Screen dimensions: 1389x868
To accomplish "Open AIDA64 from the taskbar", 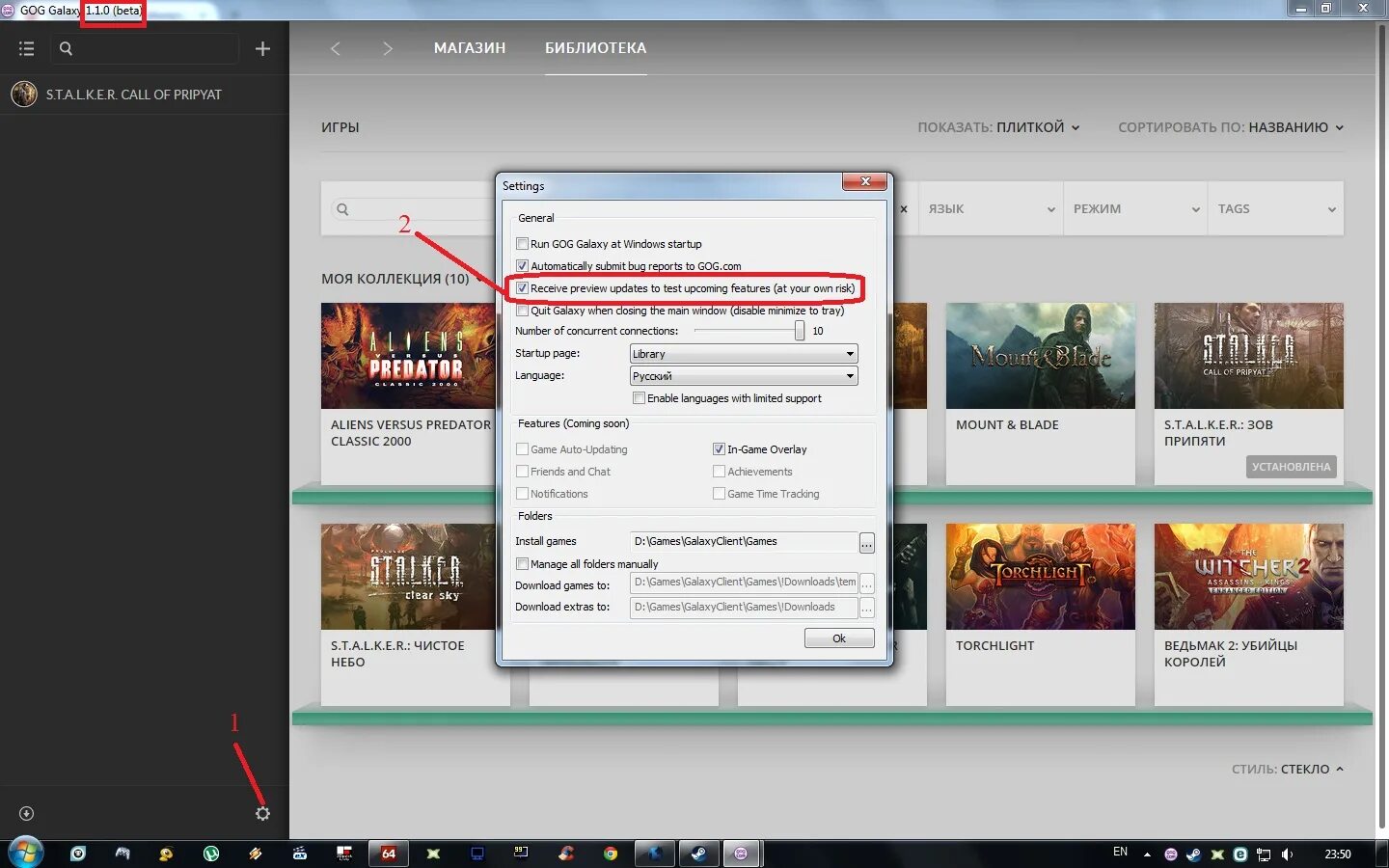I will pos(389,854).
